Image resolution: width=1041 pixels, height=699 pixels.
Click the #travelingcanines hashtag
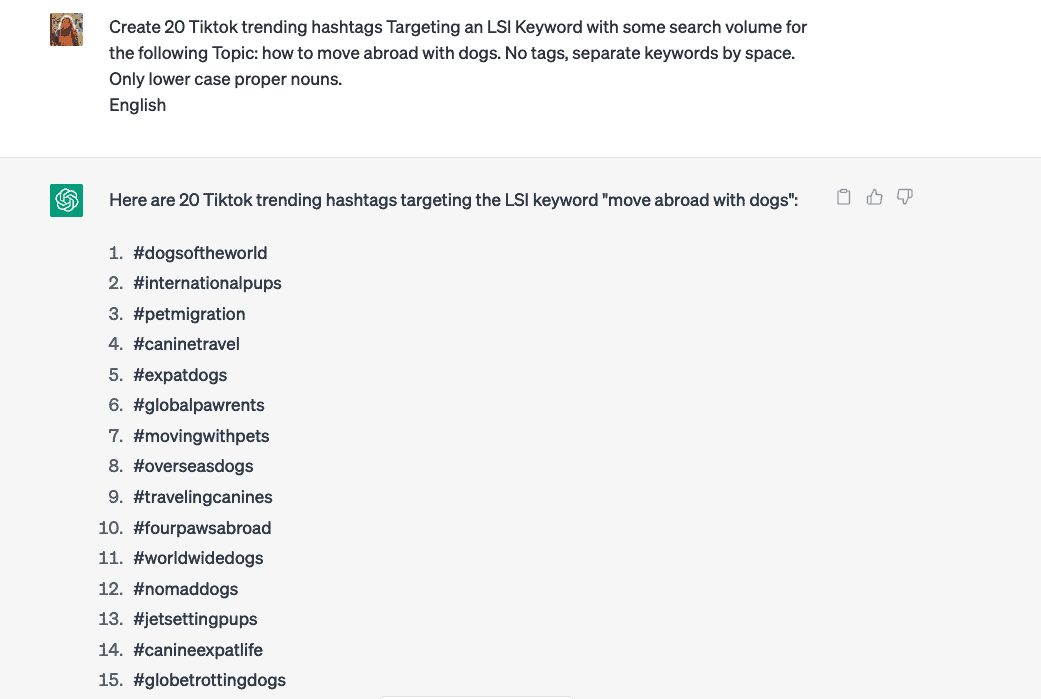click(x=202, y=497)
